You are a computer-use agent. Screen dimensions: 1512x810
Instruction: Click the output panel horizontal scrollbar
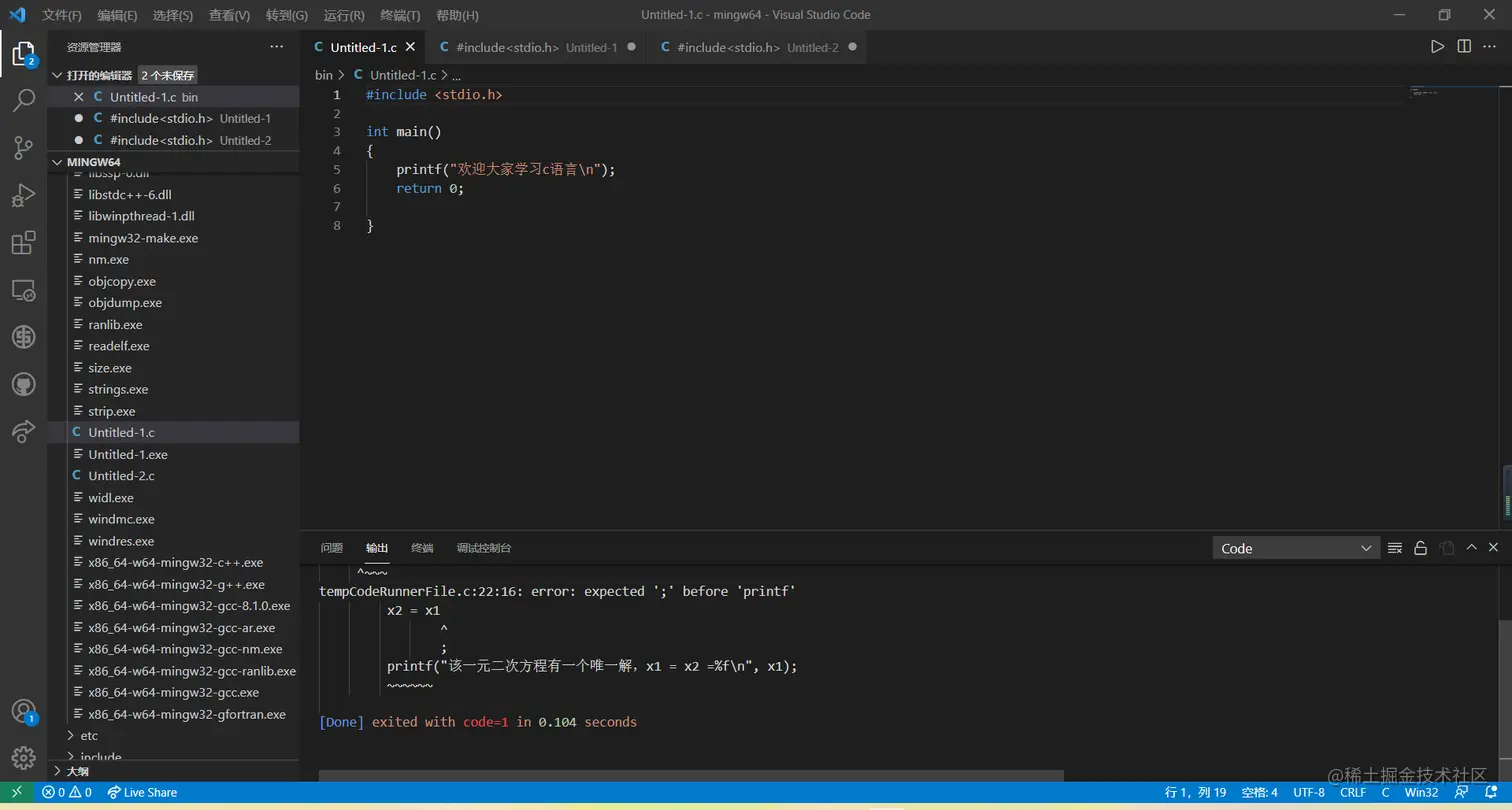coord(691,776)
